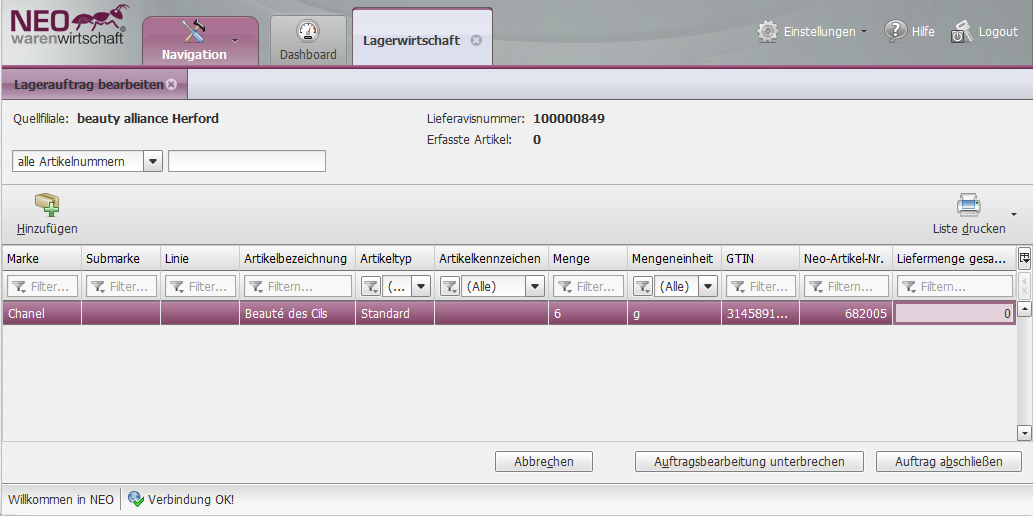1033x516 pixels.
Task: Click the Menge cell showing 6
Action: pos(588,314)
